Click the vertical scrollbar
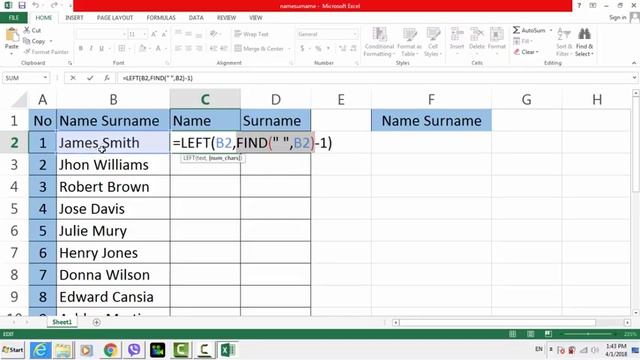Viewport: 640px width, 360px height. [636, 145]
